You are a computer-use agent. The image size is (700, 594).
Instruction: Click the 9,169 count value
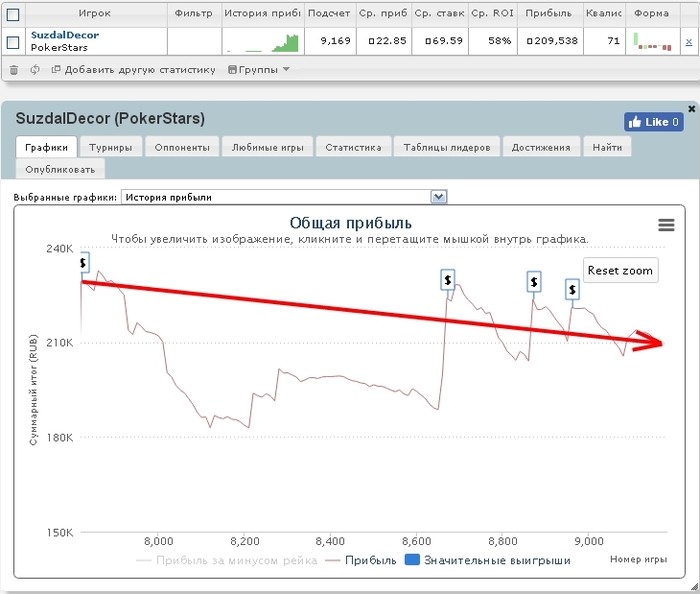pos(336,41)
